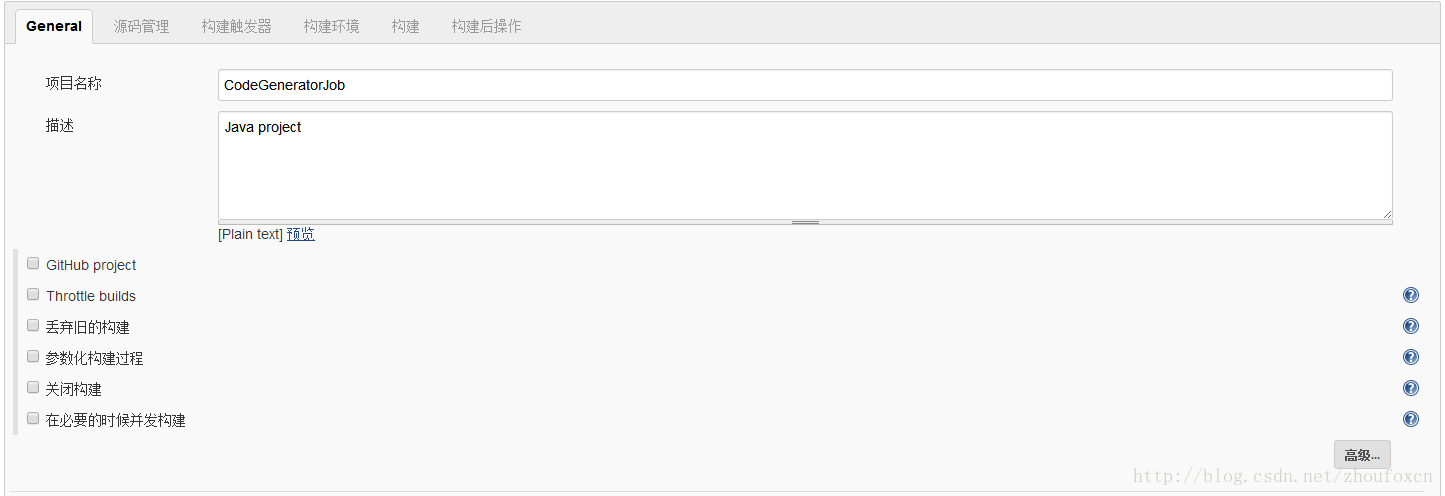Open help icon for 关闭构建

(x=1411, y=388)
